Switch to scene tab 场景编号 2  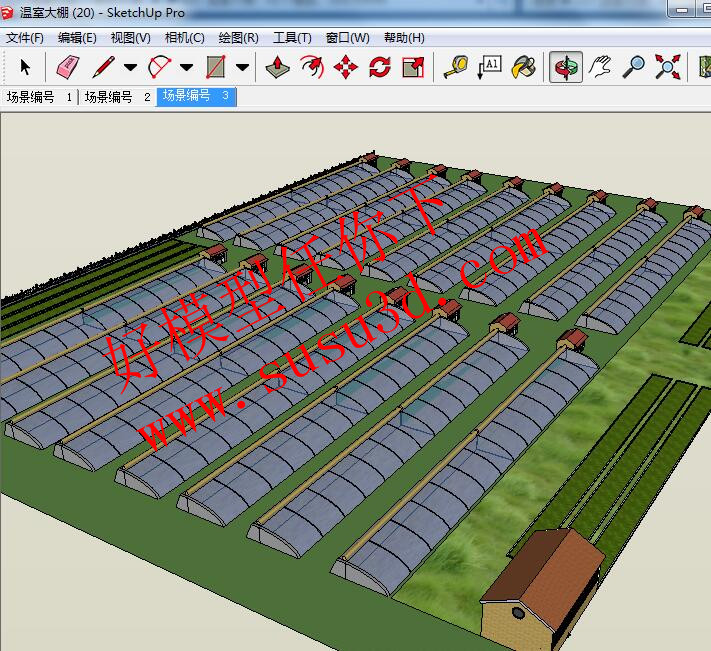click(117, 97)
